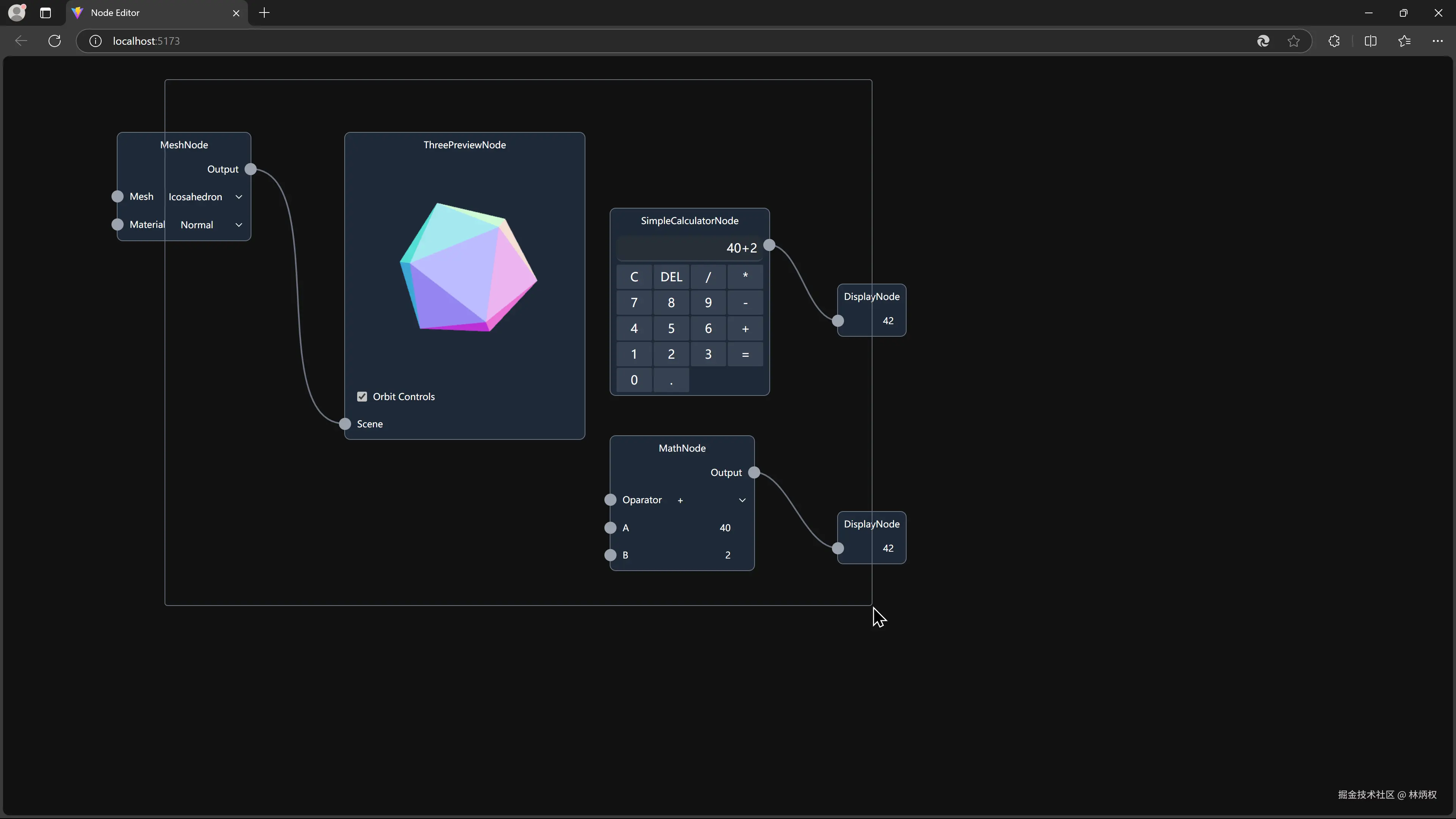
Task: Refresh the browser page
Action: [54, 41]
